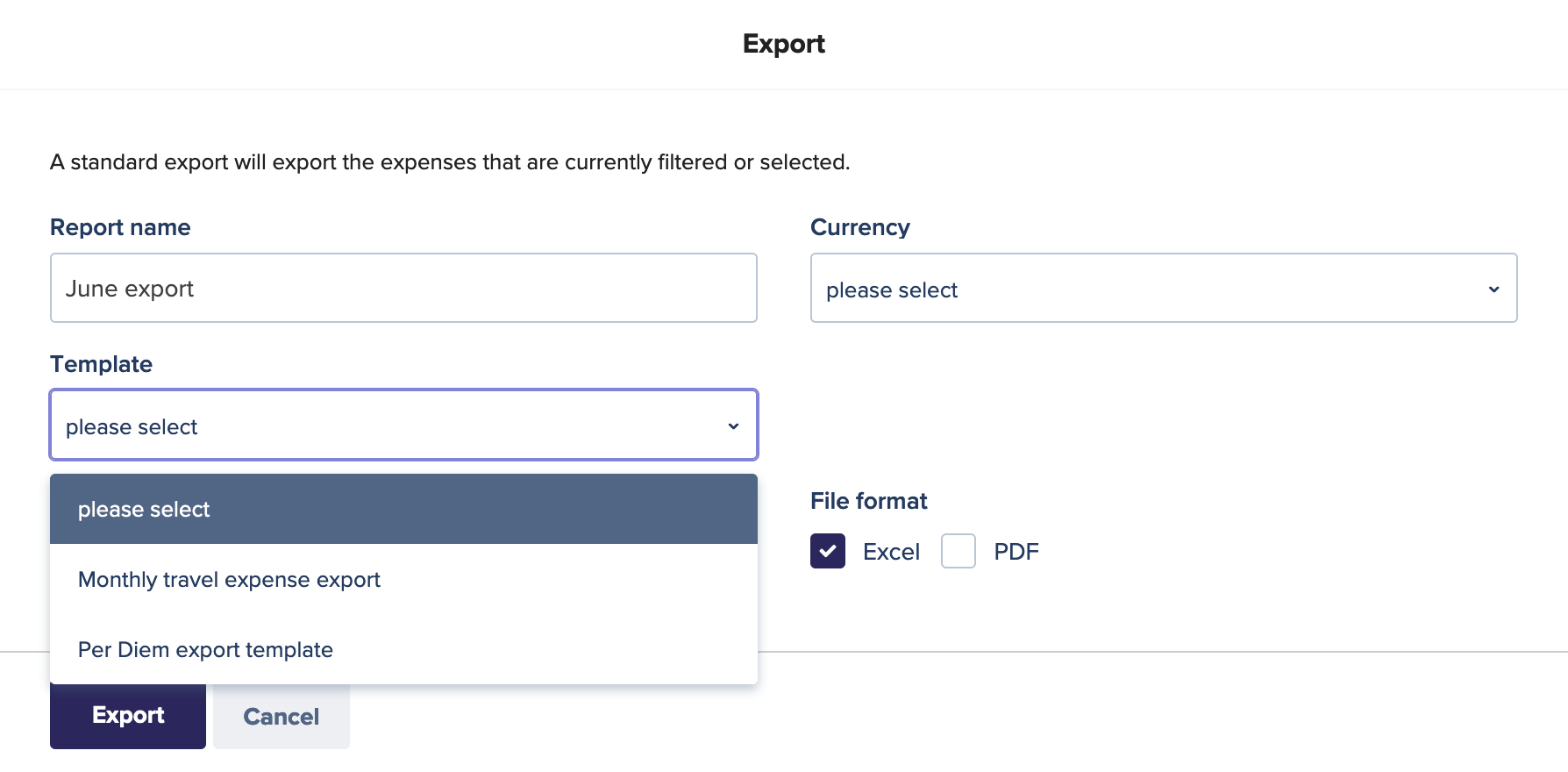Click the dark Export button

point(128,716)
